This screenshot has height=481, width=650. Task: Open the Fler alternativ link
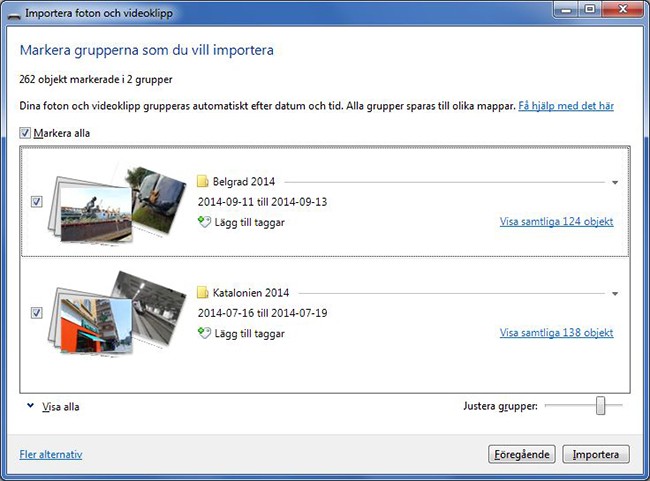click(51, 454)
